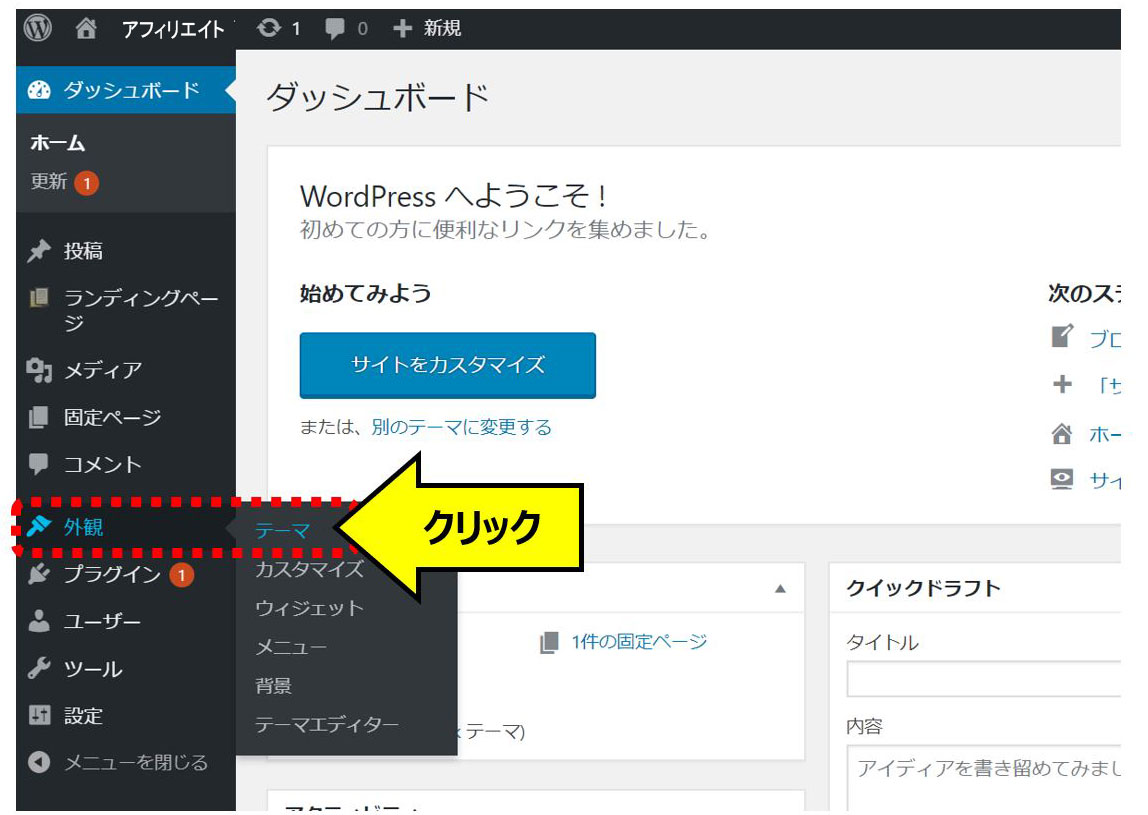1148x815 pixels.
Task: Click the orange badge beside 更新
Action: point(86,183)
